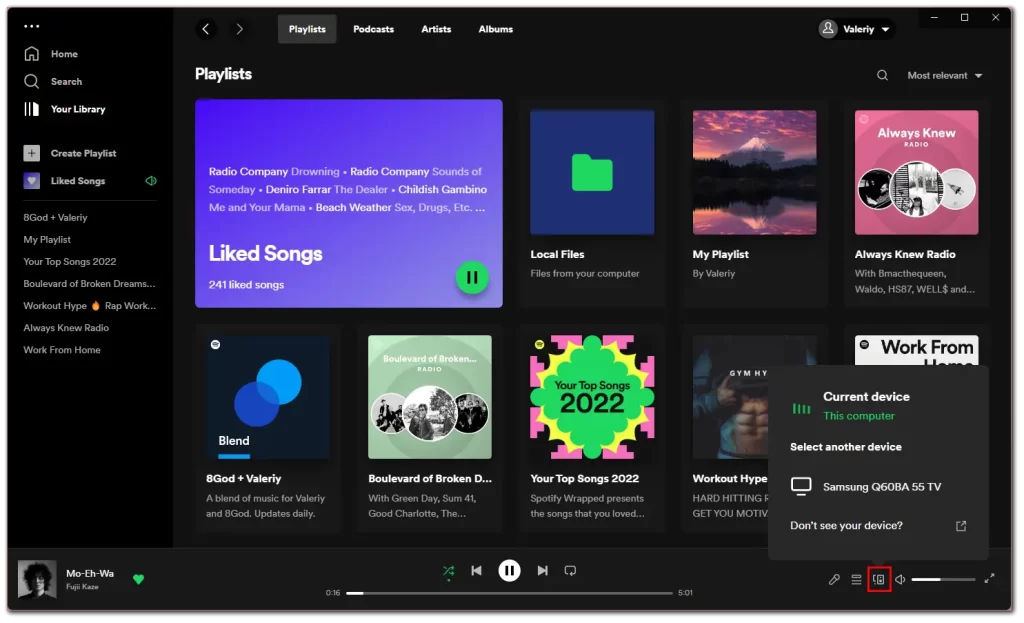This screenshot has width=1024, height=623.
Task: Open Your Top Songs 2022 card
Action: [x=592, y=428]
